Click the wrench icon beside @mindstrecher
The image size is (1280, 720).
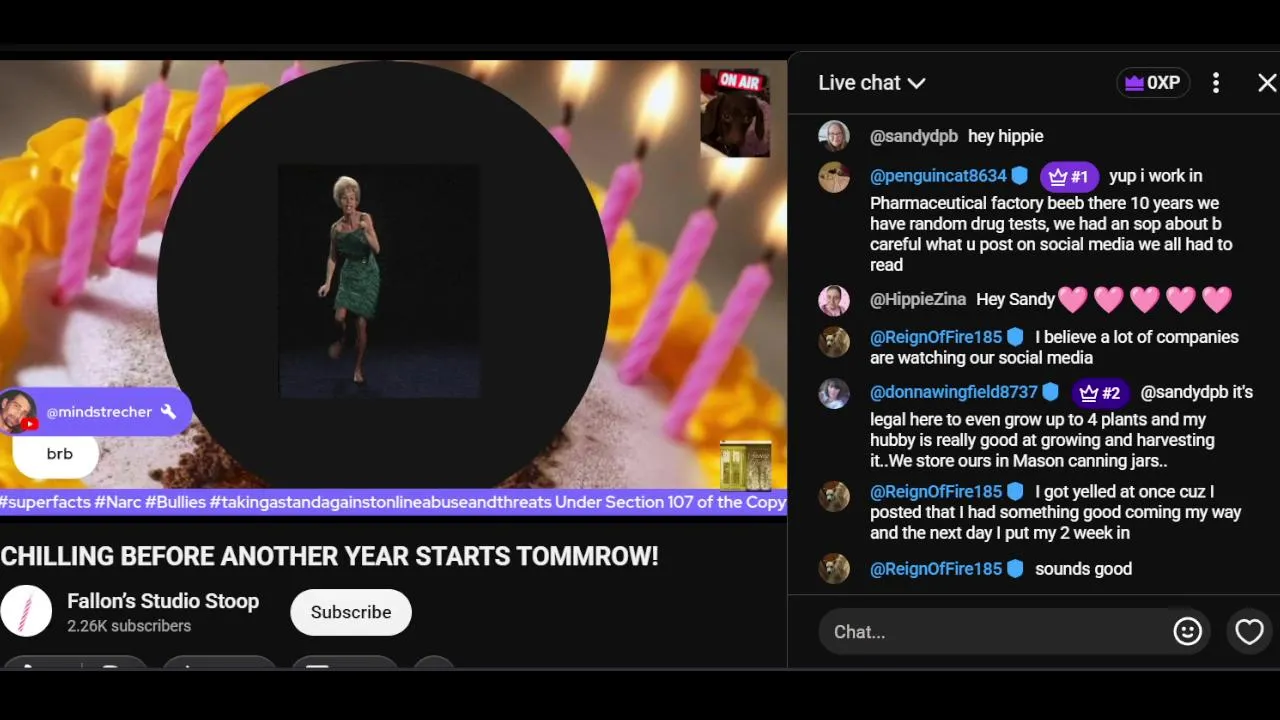168,412
